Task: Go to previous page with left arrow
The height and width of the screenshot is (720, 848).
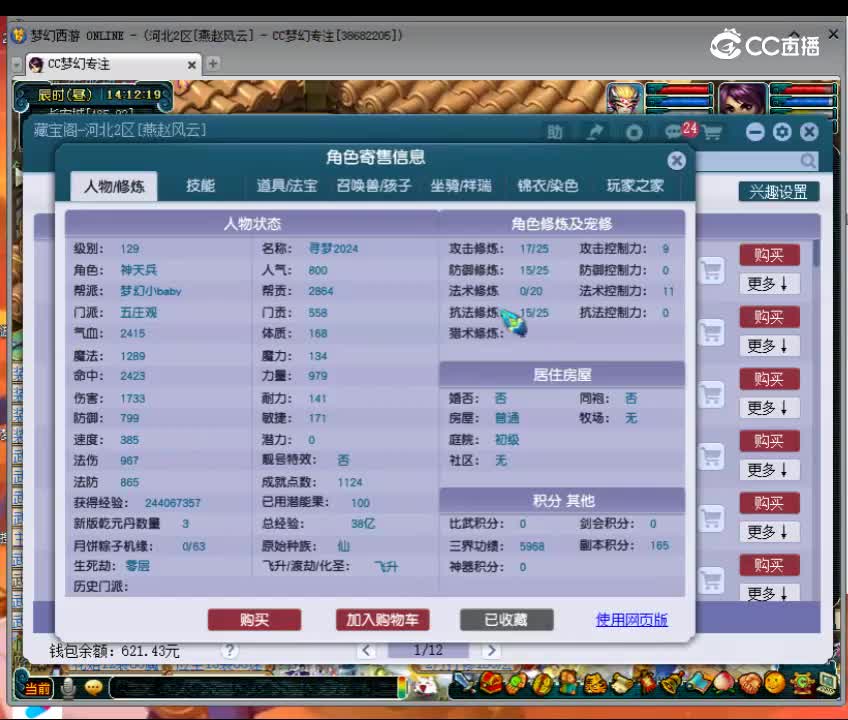Action: point(367,650)
